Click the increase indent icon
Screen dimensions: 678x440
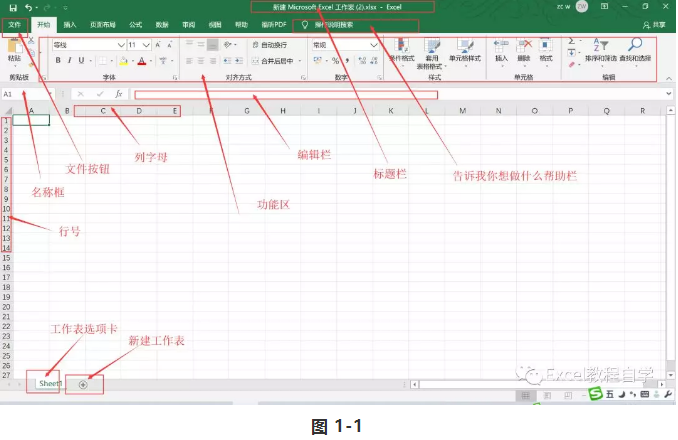tap(239, 61)
